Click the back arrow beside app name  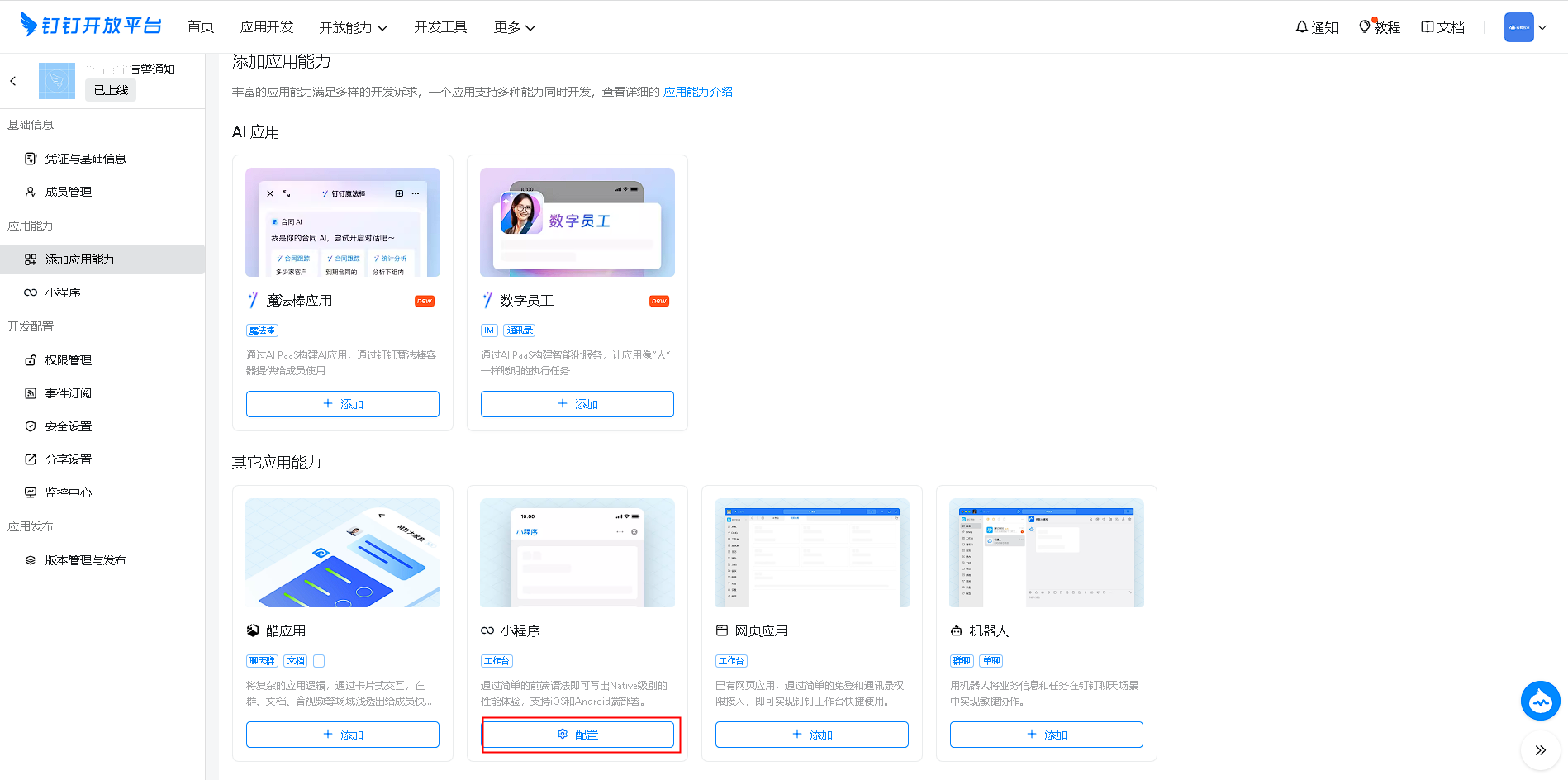(x=13, y=81)
